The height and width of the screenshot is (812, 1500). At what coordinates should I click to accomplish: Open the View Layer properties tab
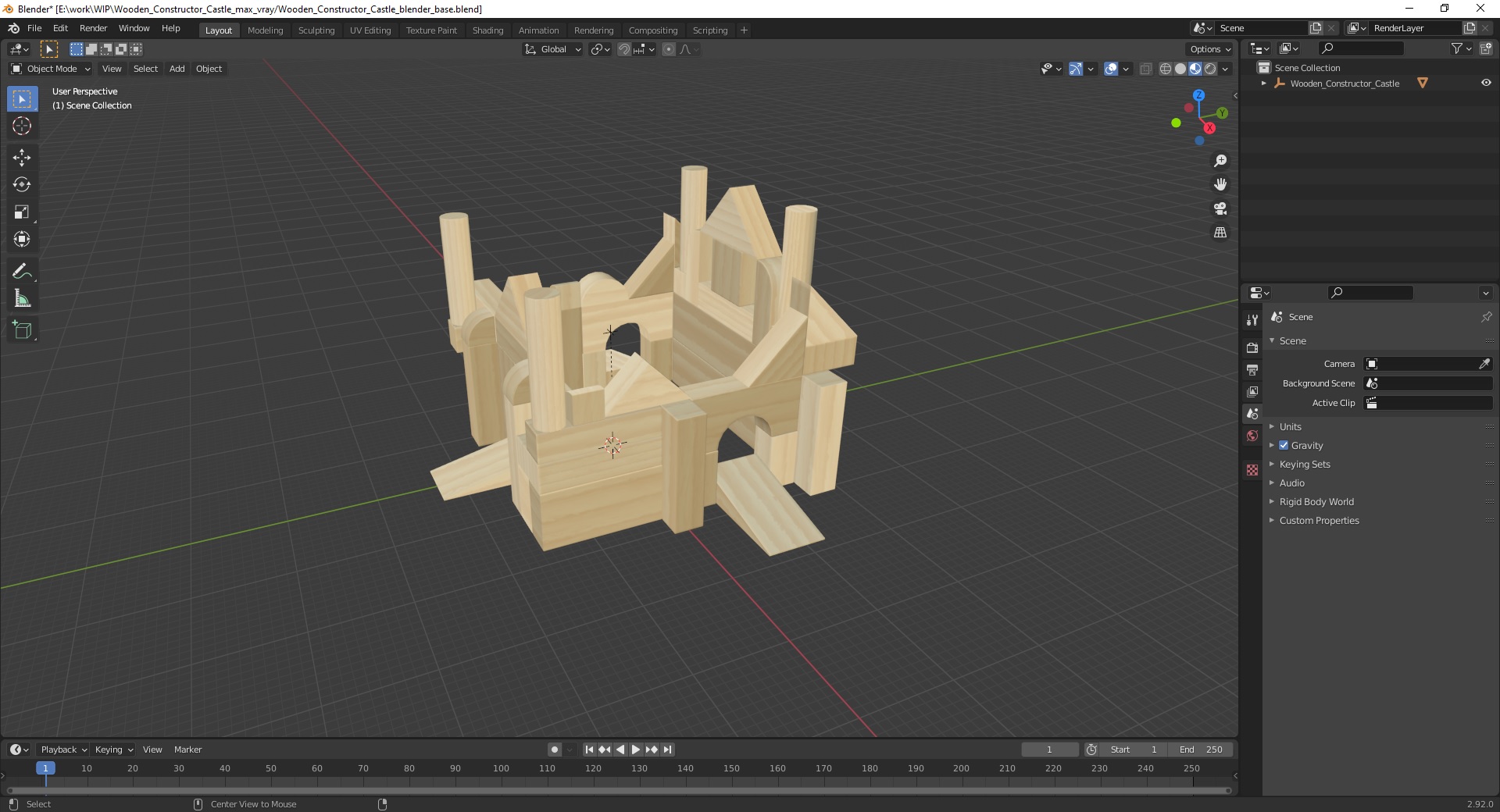pyautogui.click(x=1252, y=391)
